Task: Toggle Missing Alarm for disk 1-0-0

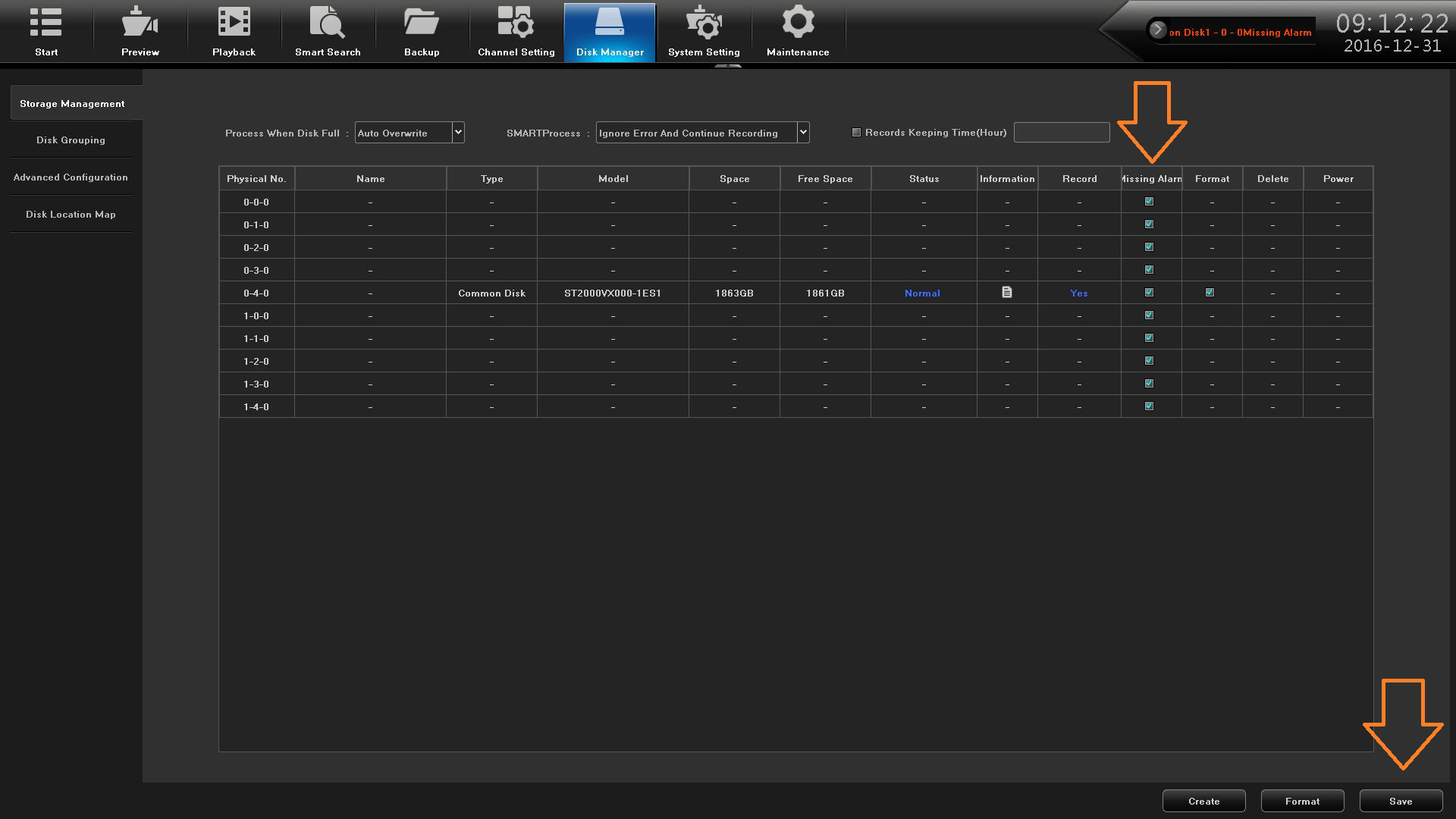Action: [x=1149, y=315]
